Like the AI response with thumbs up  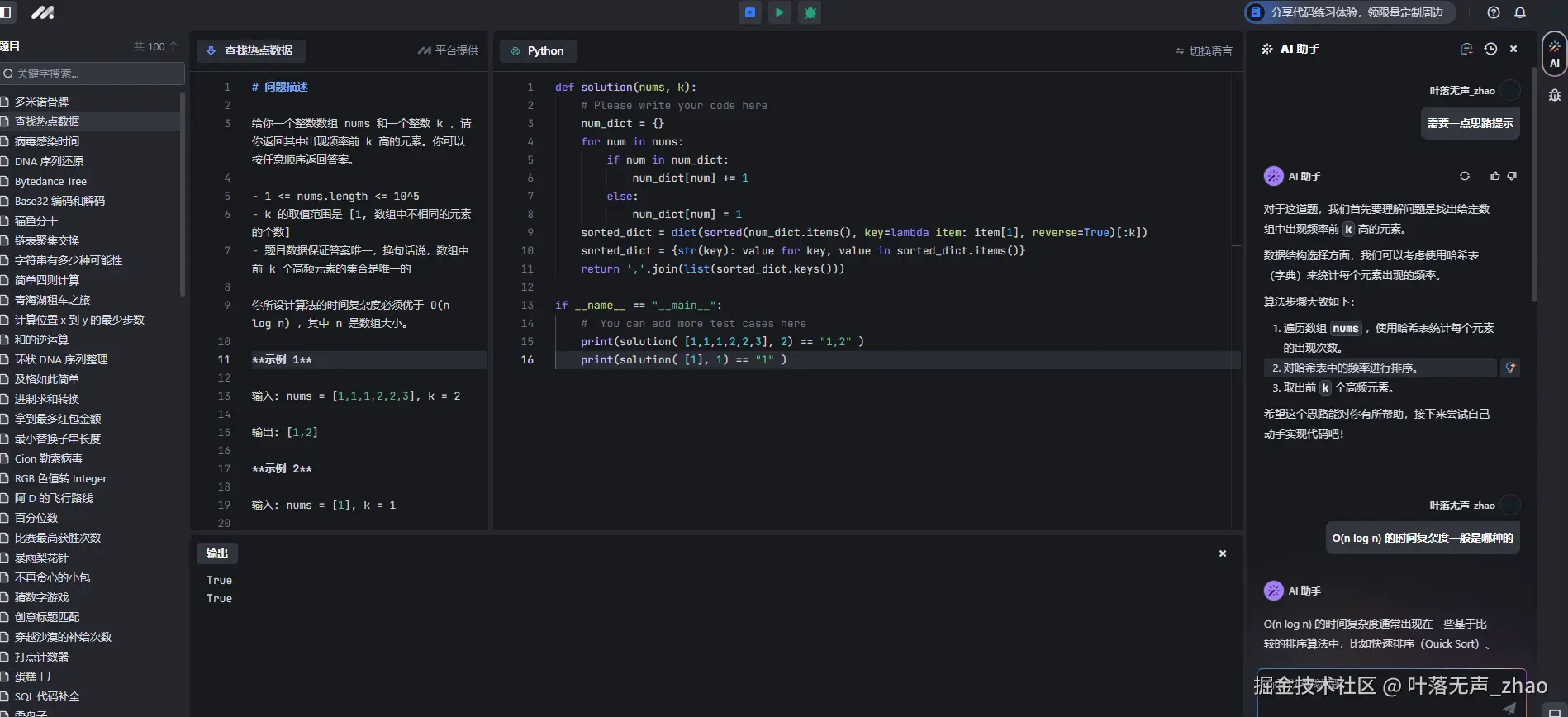(x=1494, y=176)
